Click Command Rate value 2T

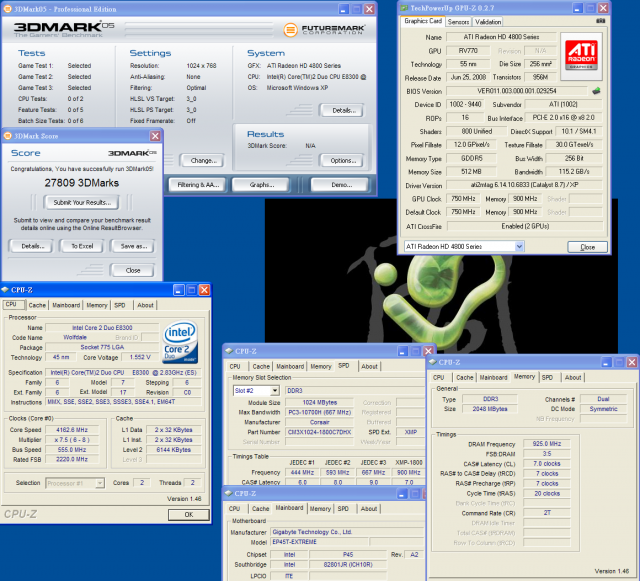pos(547,513)
